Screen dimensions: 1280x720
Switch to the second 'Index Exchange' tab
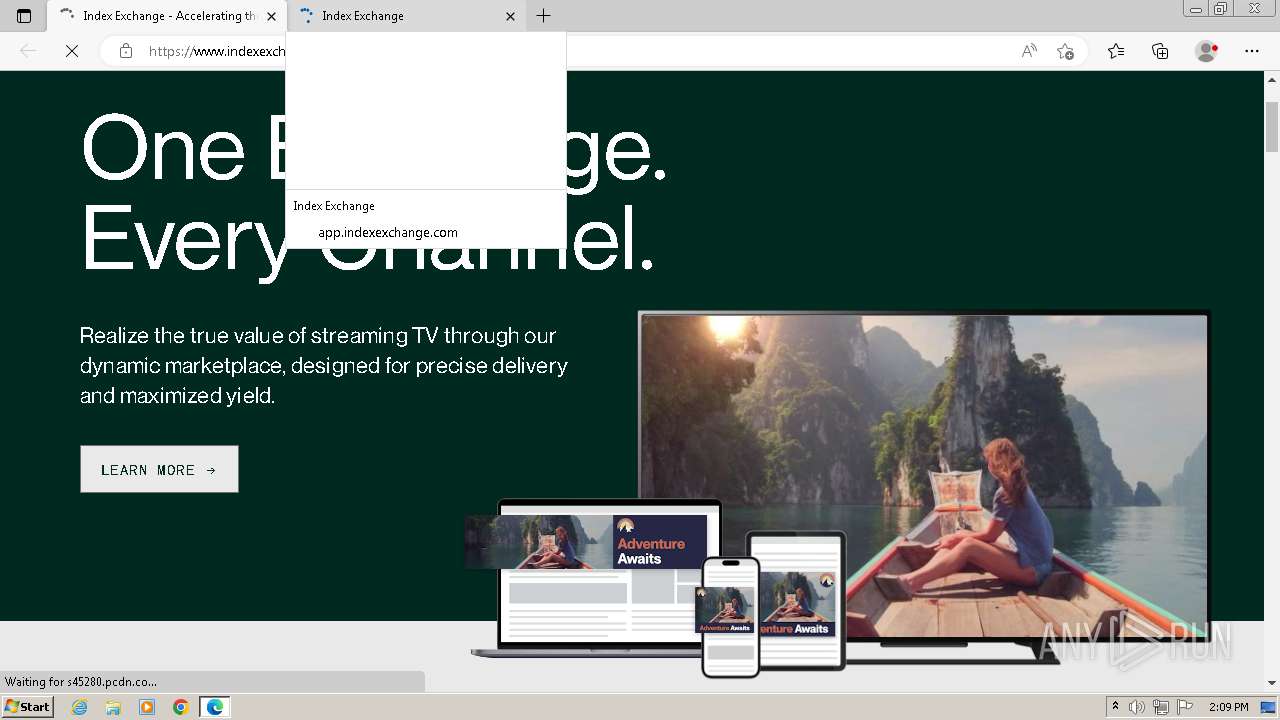[407, 16]
